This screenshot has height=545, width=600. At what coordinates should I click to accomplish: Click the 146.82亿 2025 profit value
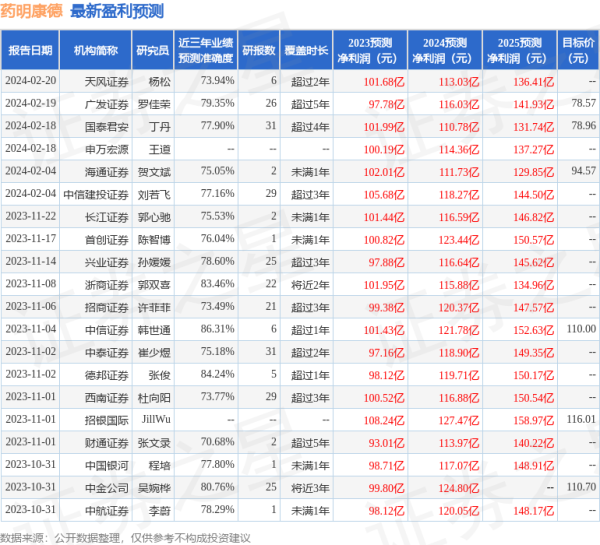(x=533, y=217)
